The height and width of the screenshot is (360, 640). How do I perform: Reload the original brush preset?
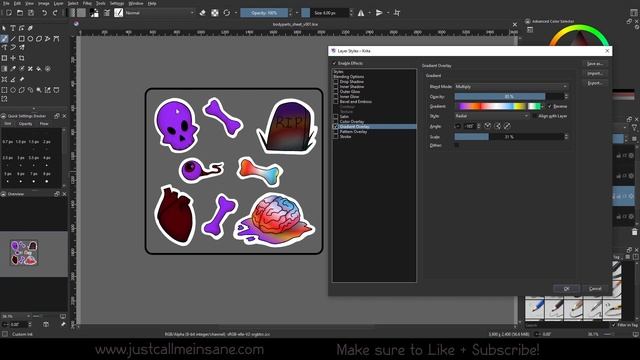pyautogui.click(x=227, y=13)
